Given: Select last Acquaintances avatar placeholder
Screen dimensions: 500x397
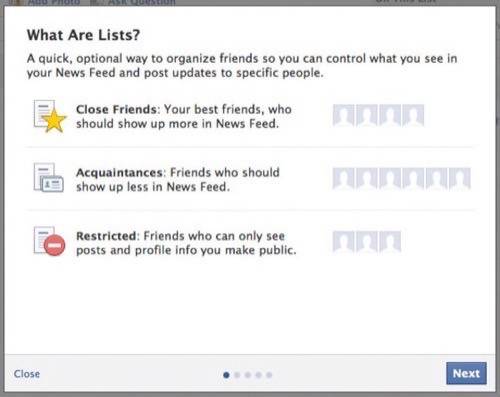Looking at the screenshot, I should (460, 178).
